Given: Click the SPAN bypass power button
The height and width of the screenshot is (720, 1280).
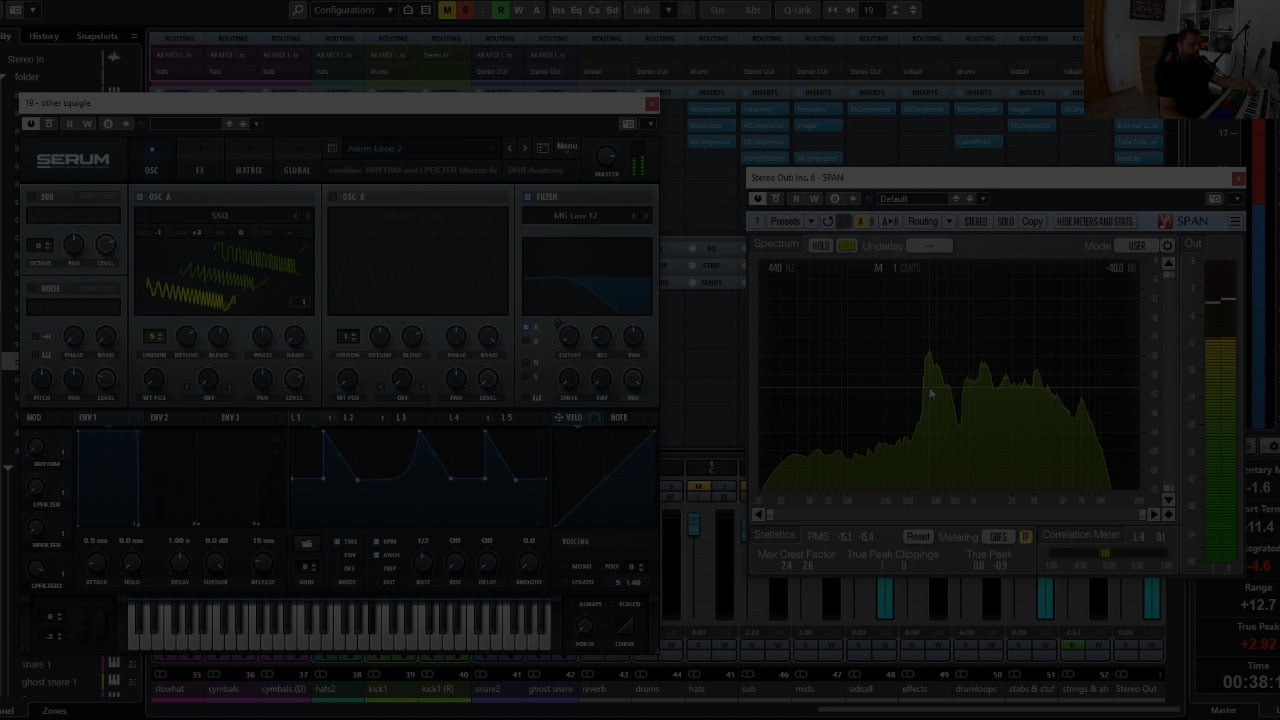Looking at the screenshot, I should [x=758, y=199].
